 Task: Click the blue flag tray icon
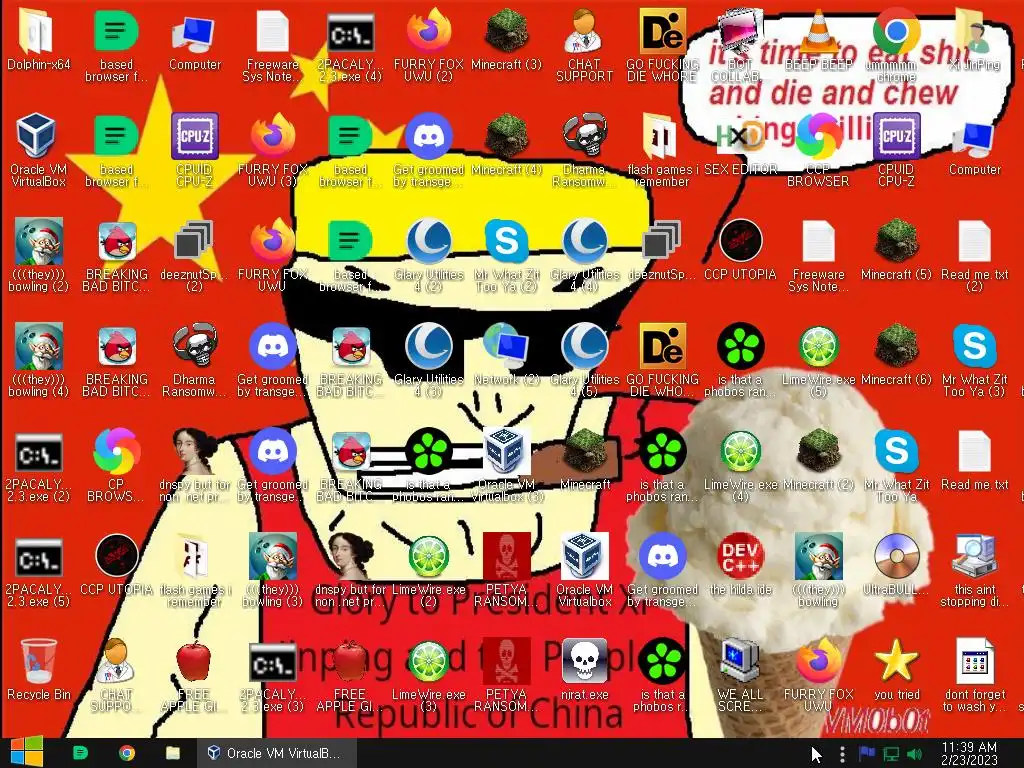(x=867, y=754)
